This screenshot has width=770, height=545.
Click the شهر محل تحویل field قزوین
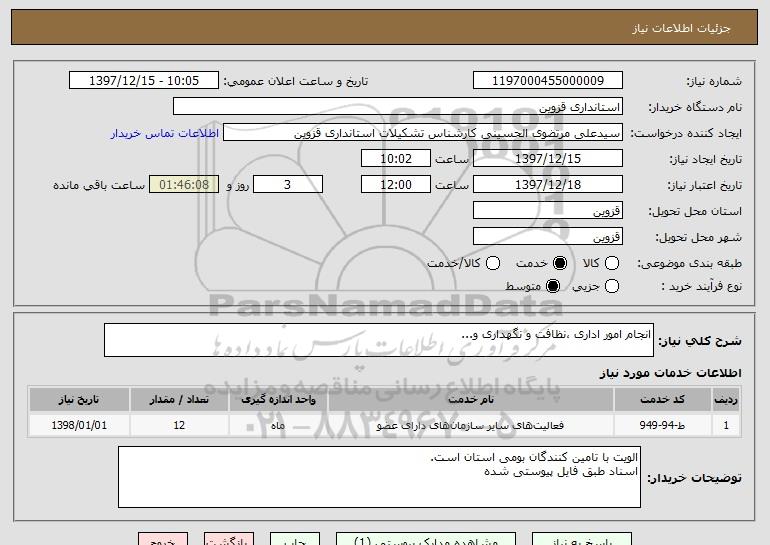548,237
